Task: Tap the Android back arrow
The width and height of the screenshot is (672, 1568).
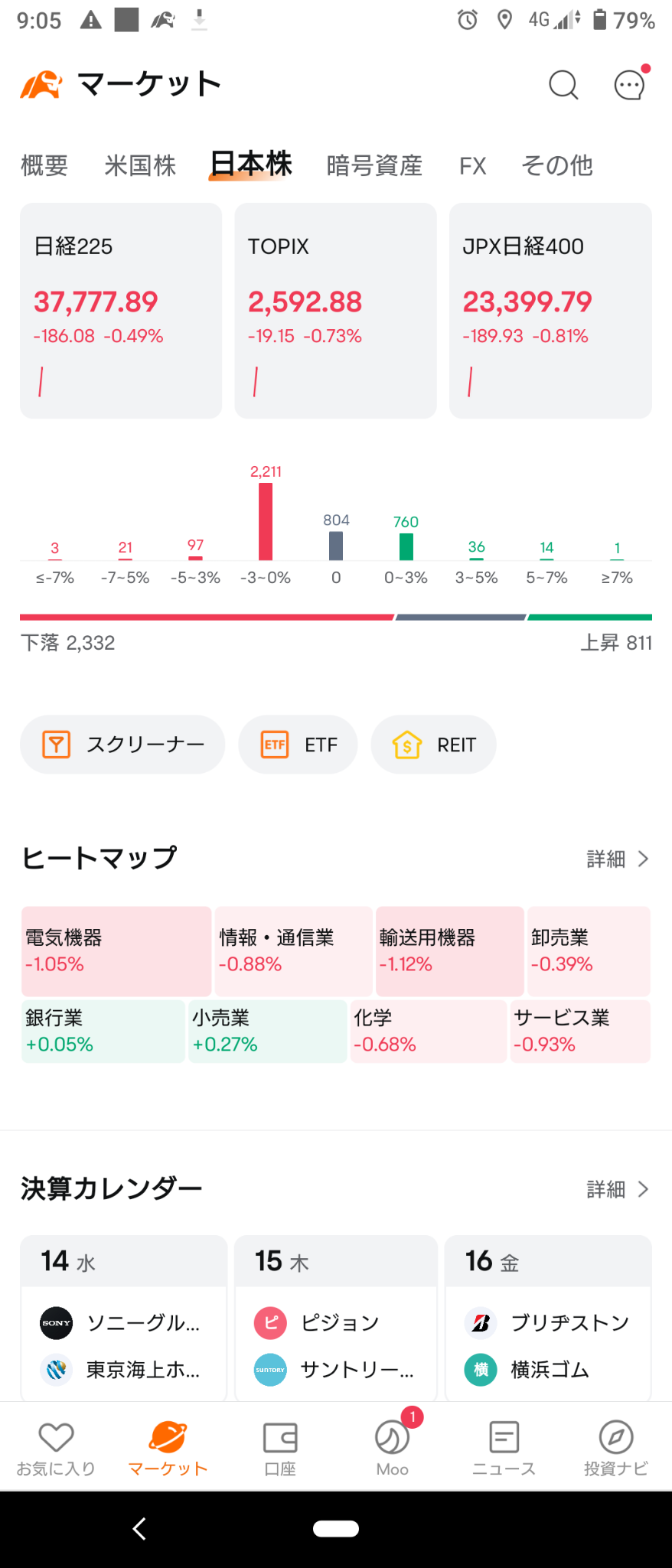Action: point(139,1528)
